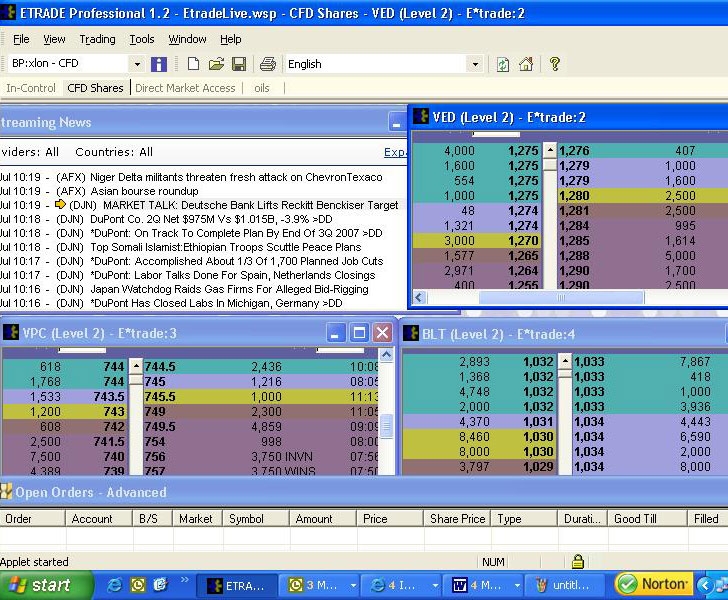This screenshot has height=600, width=728.
Task: Click VED horizontal scrollbar thumb
Action: [x=561, y=298]
